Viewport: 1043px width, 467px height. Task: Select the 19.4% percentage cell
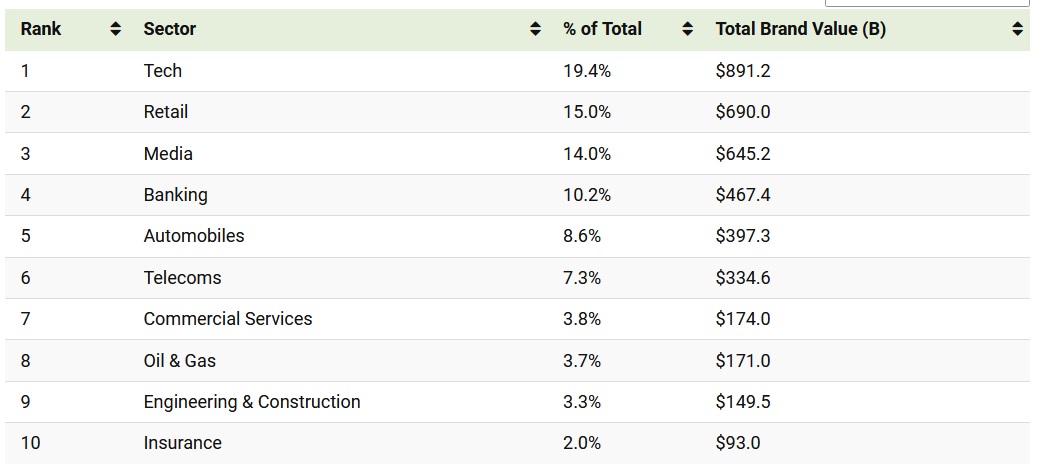tap(586, 71)
